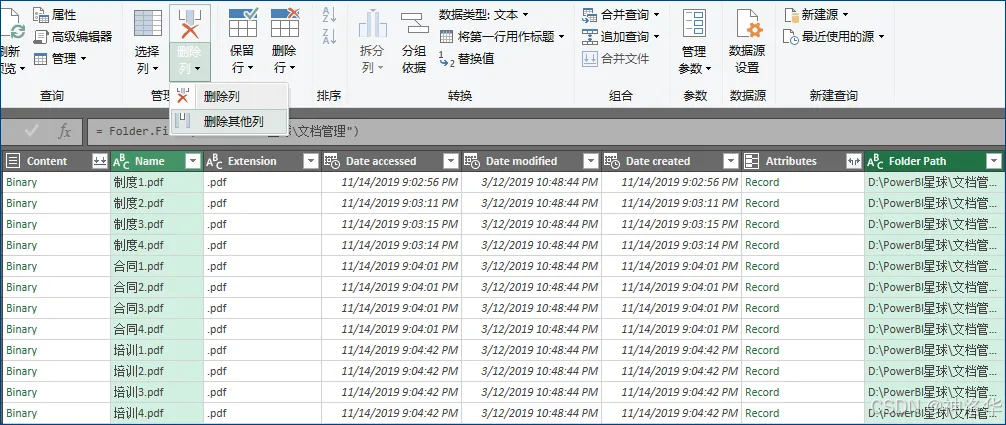Viewport: 1006px width, 425px height.
Task: Click the 培训4.pdf name cell
Action: point(157,413)
